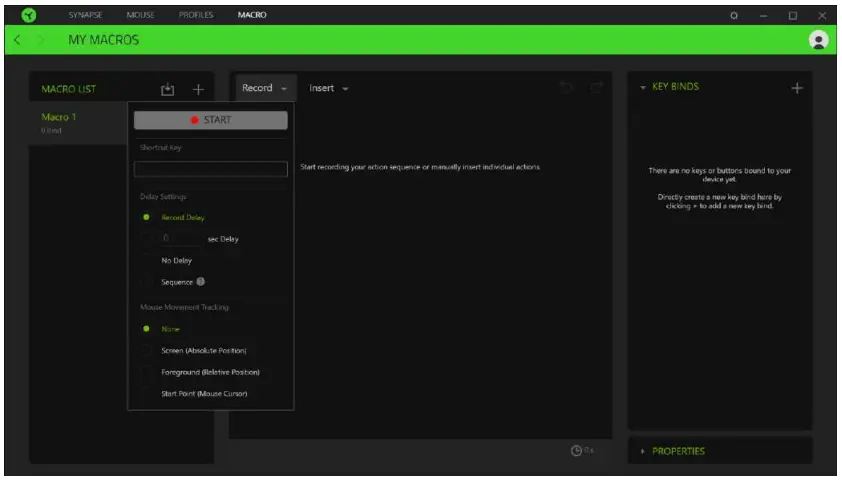Add a new macro with plus icon
Screen dimensions: 842x480
198,89
